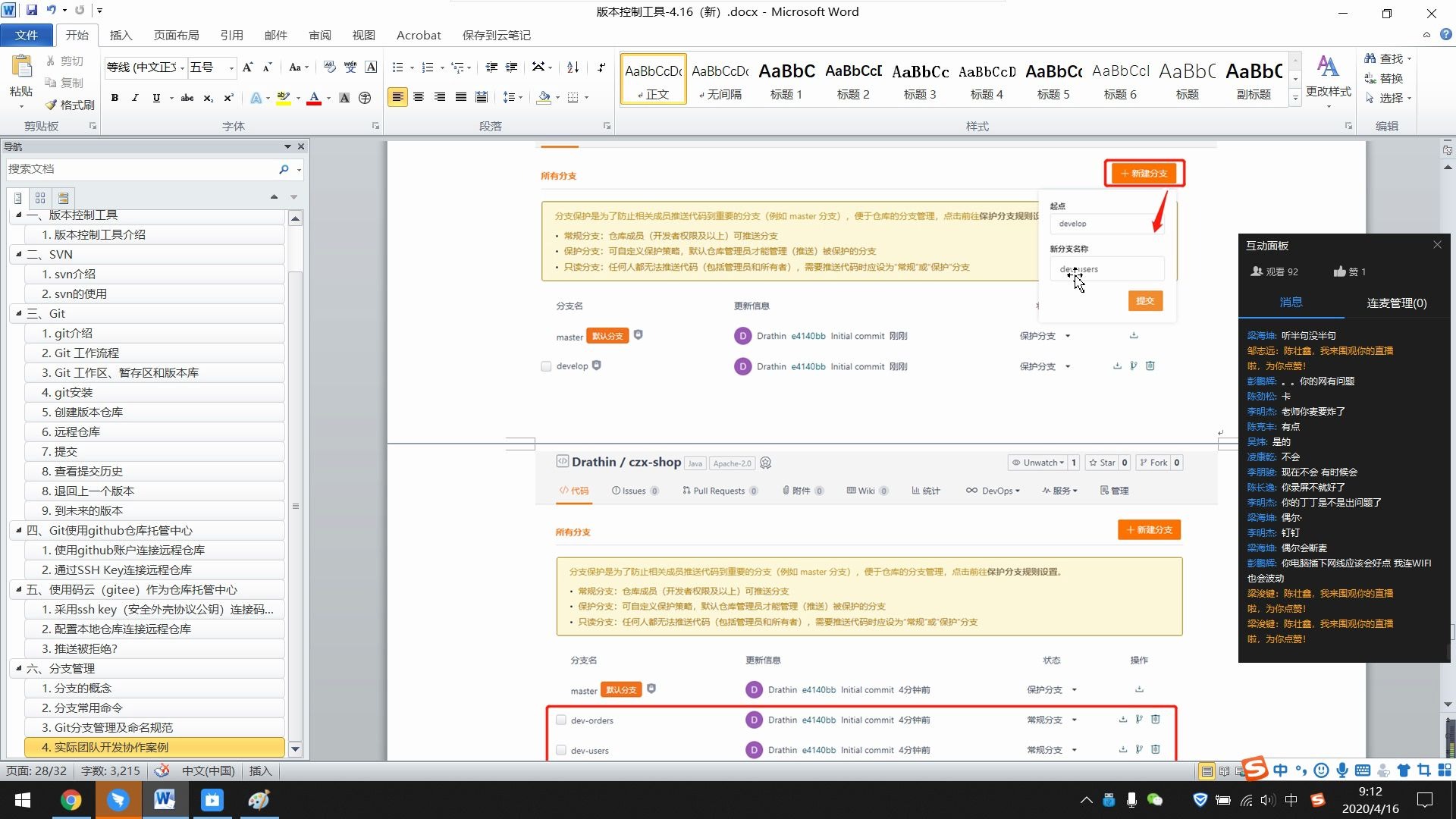Apply subscript formatting
Screen dimensions: 1456x819
(x=208, y=98)
